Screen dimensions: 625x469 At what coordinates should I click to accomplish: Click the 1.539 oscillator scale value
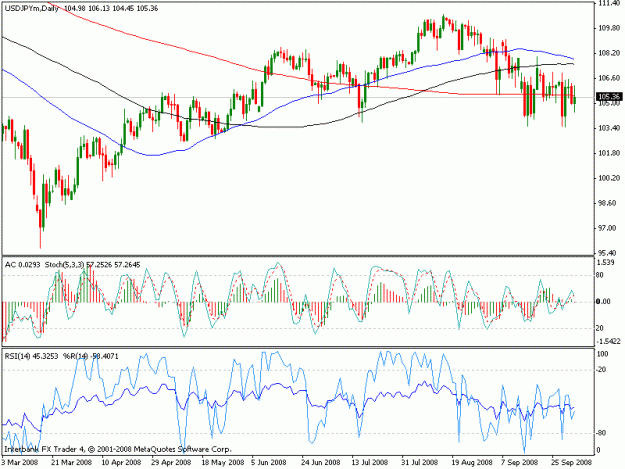pos(606,262)
